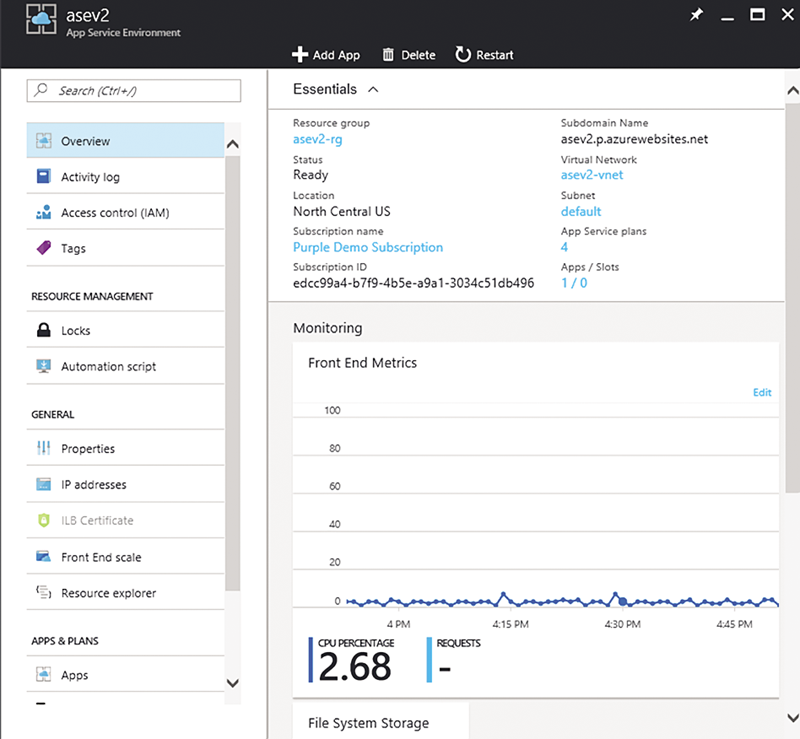Image resolution: width=800 pixels, height=739 pixels.
Task: Click the Front End scale icon
Action: pos(44,556)
